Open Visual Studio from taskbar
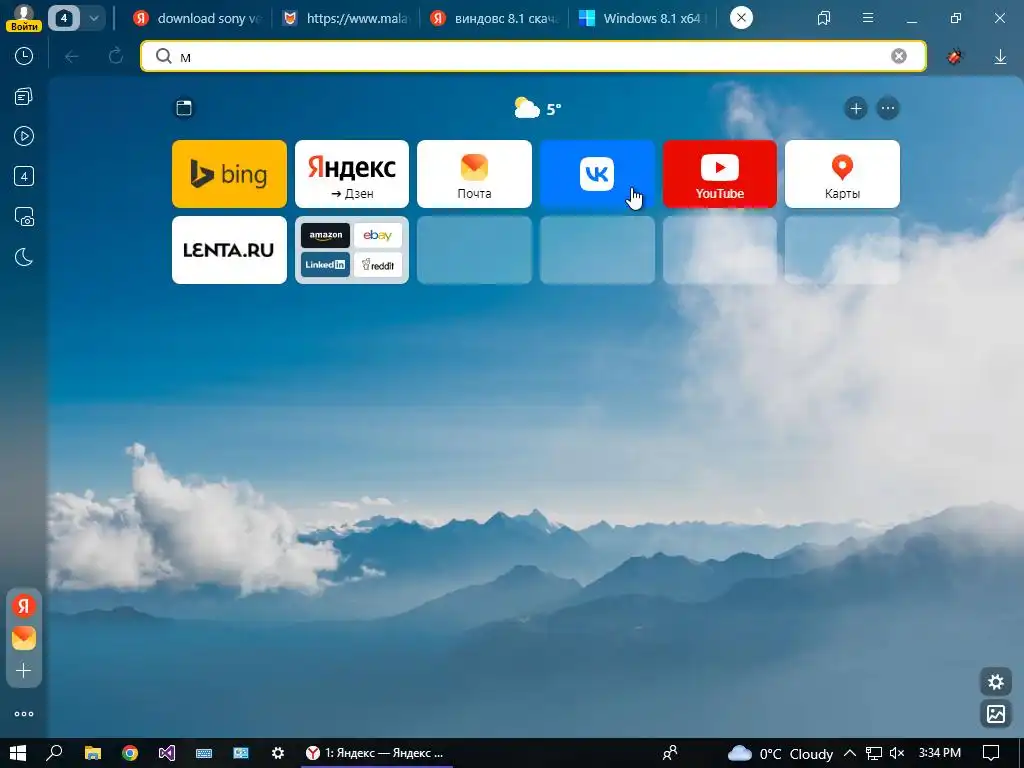Screen dimensions: 1024x768 pos(167,753)
